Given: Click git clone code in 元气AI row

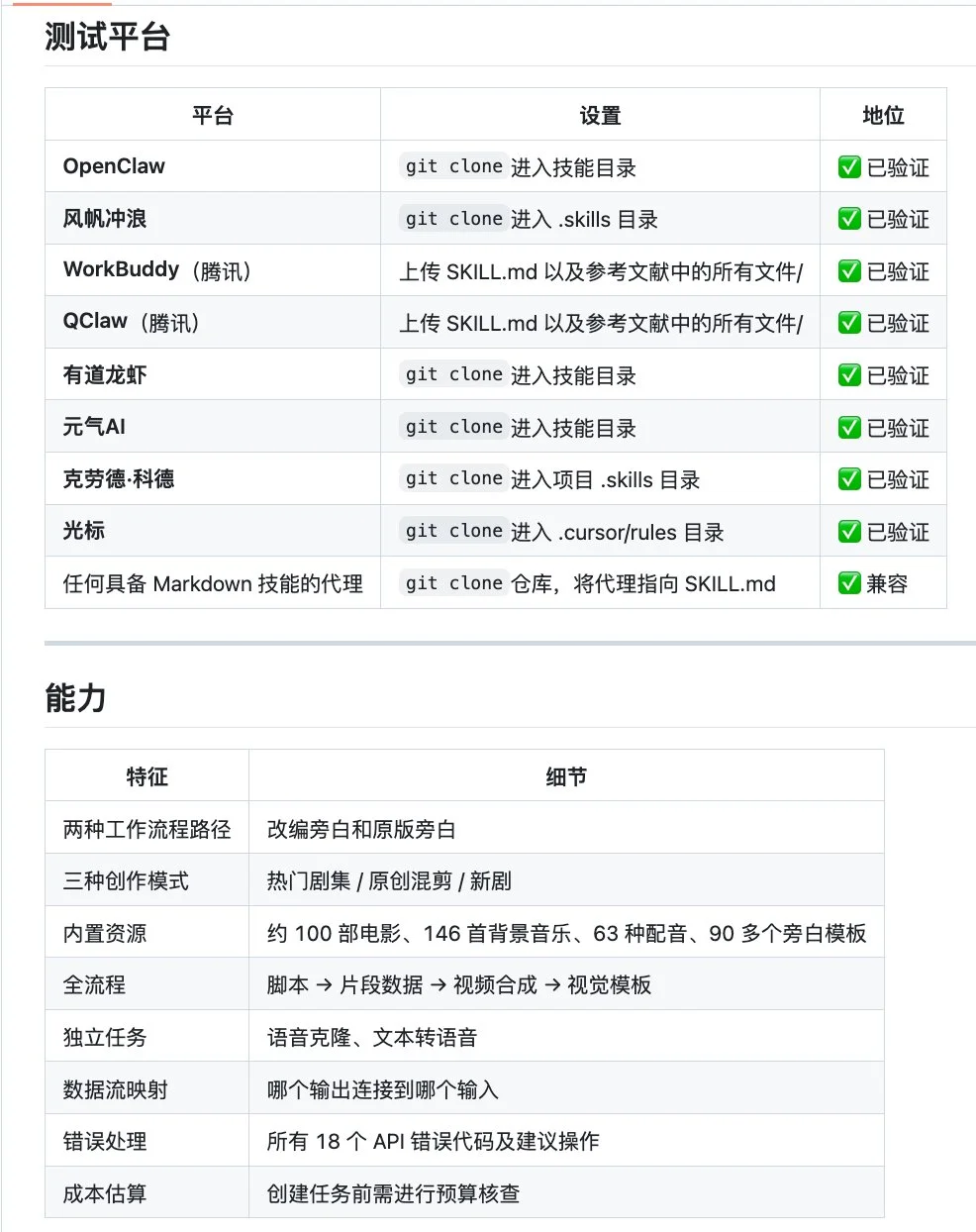Looking at the screenshot, I should point(453,427).
